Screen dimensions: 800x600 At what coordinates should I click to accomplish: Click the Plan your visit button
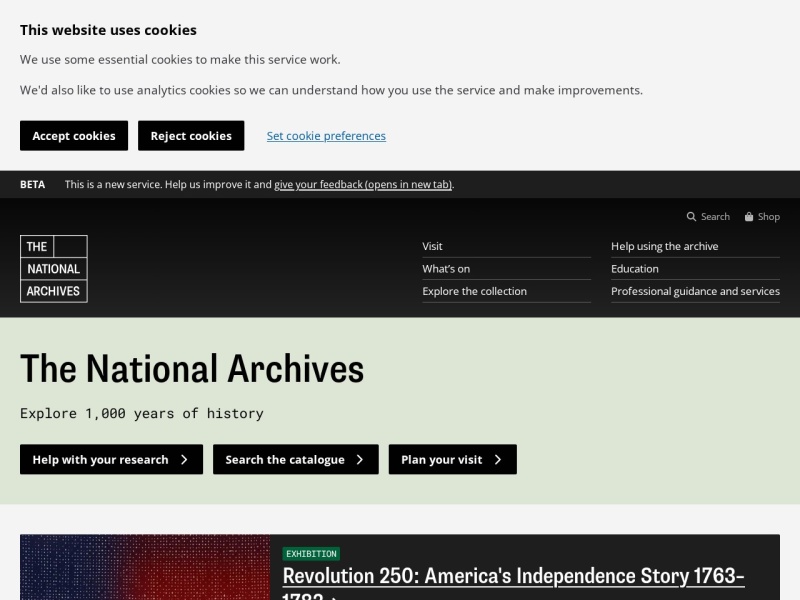[453, 459]
